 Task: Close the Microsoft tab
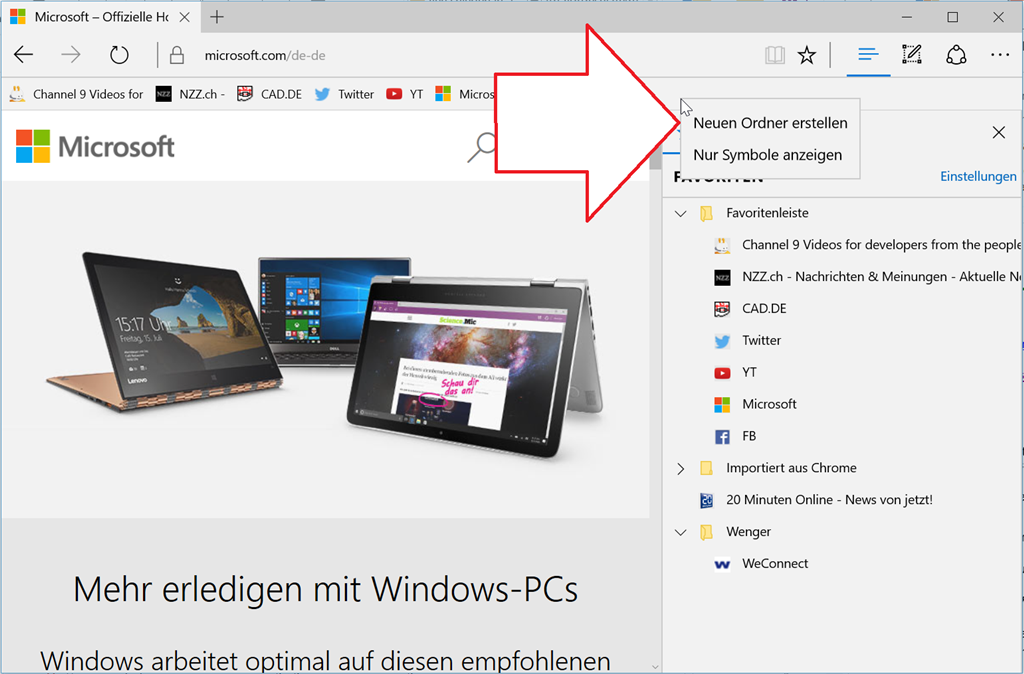tap(185, 17)
